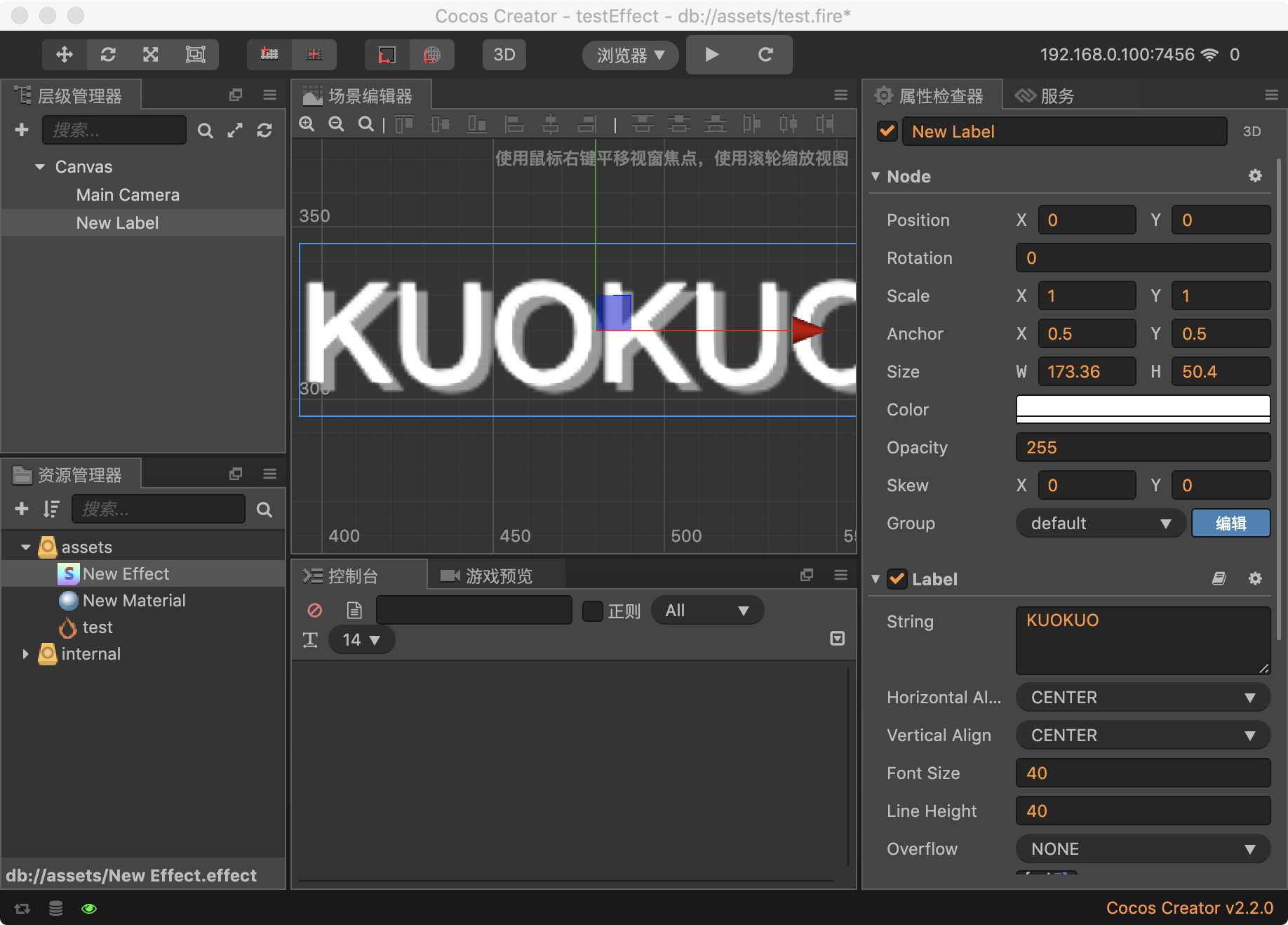Open the All log level dropdown
The width and height of the screenshot is (1288, 925).
pos(707,611)
